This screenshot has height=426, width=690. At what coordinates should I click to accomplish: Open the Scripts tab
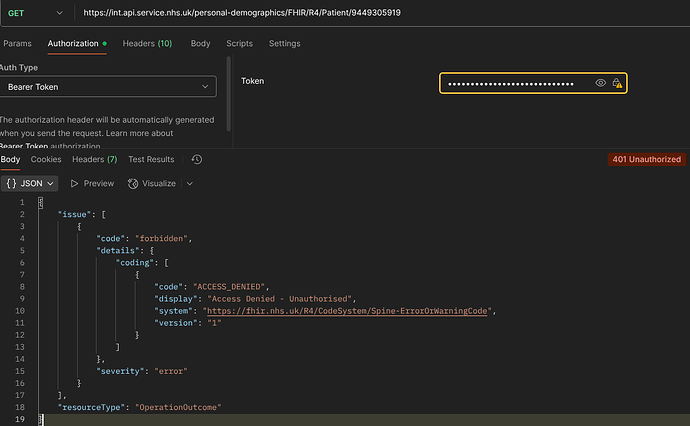tap(239, 44)
